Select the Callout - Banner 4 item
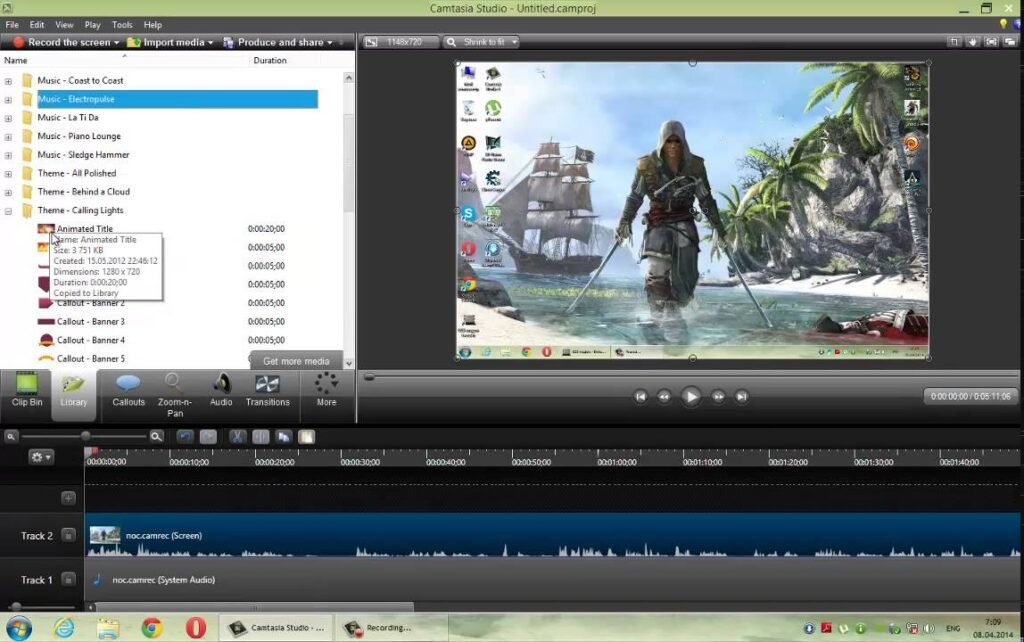Screen dimensions: 1024x642 coord(90,340)
